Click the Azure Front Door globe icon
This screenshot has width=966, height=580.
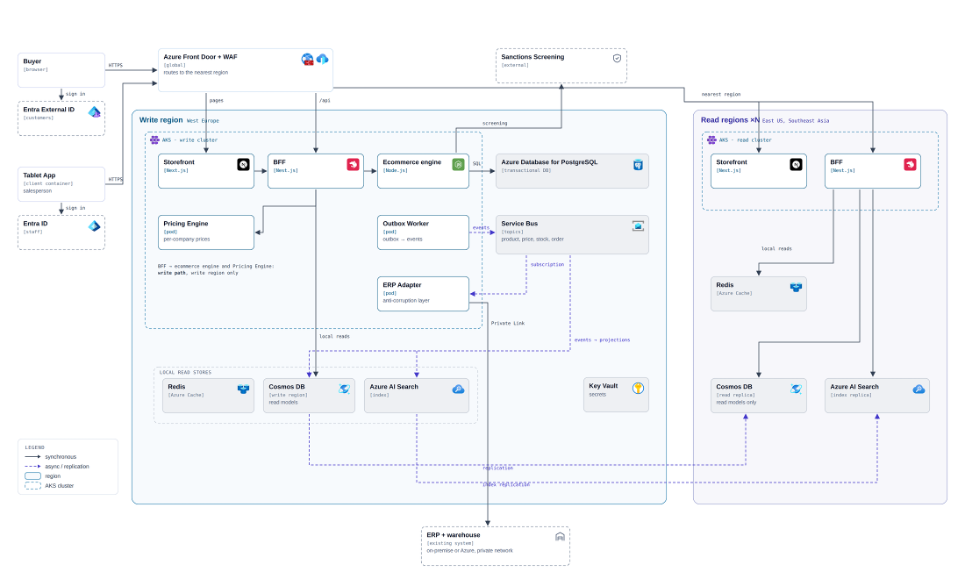click(307, 59)
